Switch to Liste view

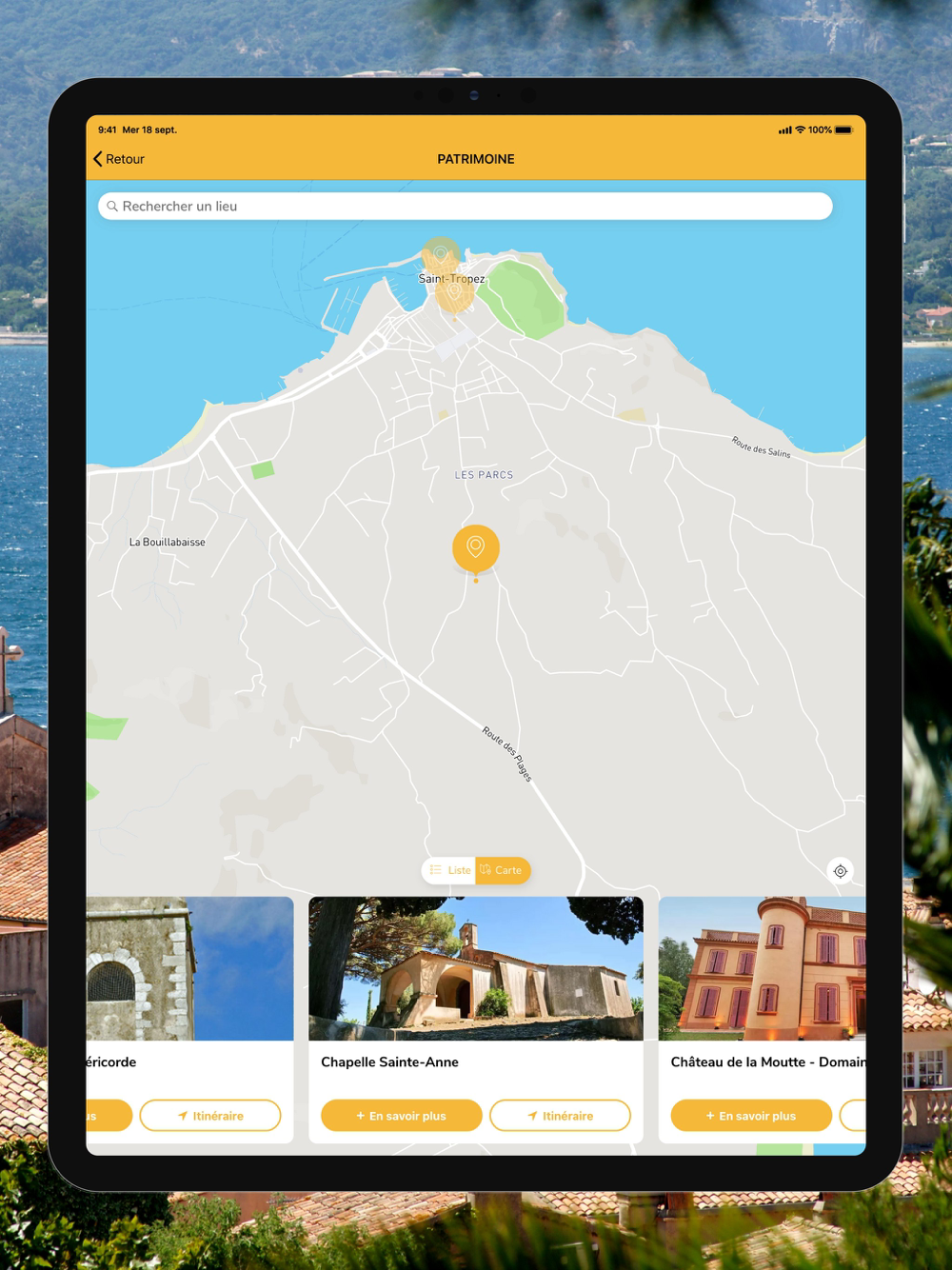[x=450, y=870]
